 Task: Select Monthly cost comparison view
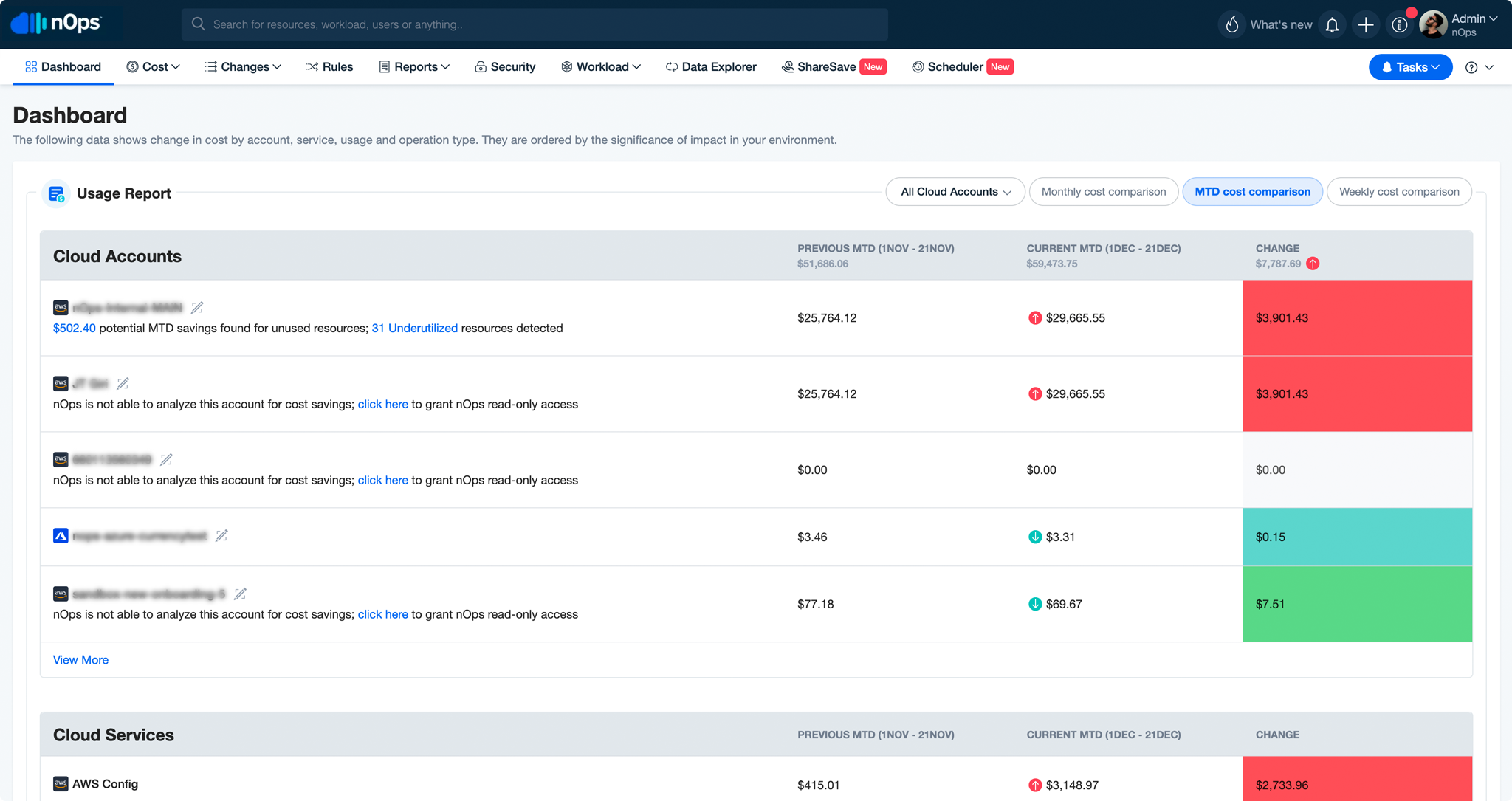point(1104,191)
